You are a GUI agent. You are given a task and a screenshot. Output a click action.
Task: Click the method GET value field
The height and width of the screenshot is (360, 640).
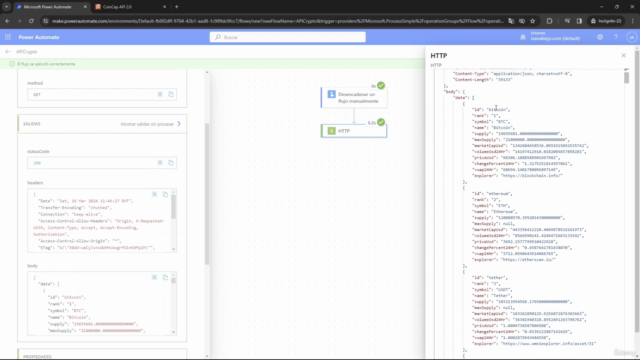click(x=102, y=94)
